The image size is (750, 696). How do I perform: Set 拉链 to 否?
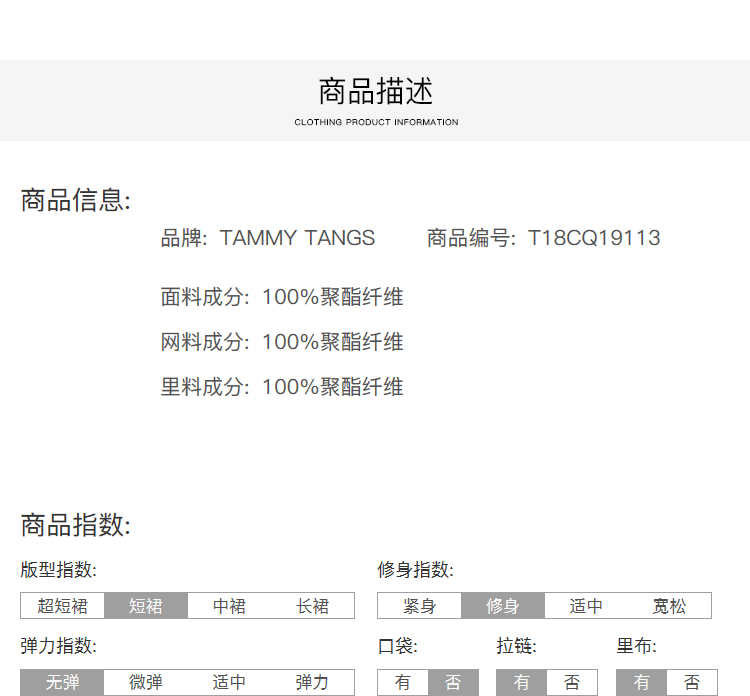pyautogui.click(x=572, y=683)
